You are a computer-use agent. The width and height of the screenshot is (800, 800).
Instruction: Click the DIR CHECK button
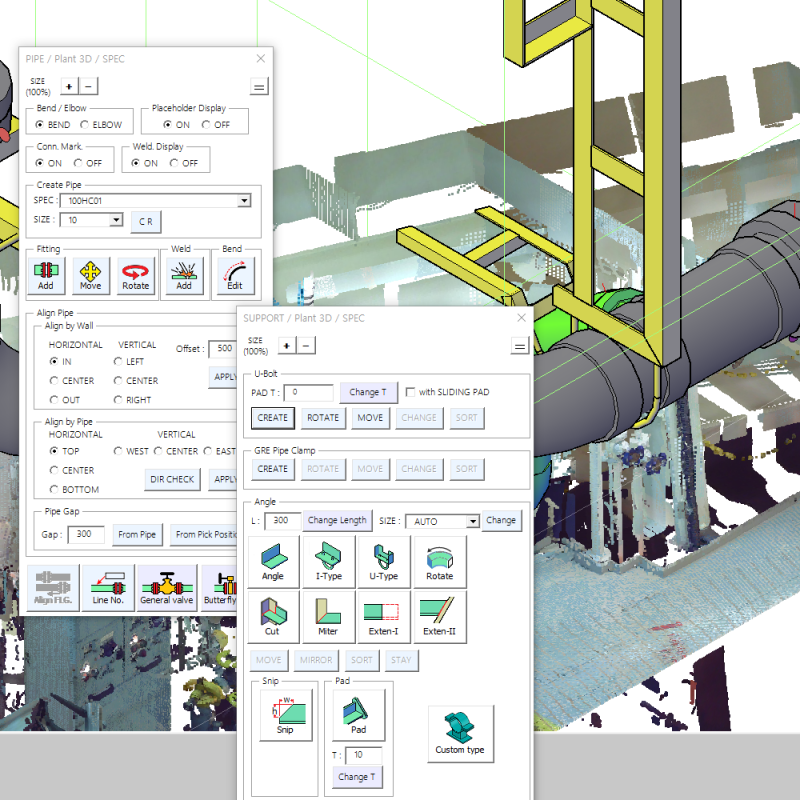coord(171,479)
